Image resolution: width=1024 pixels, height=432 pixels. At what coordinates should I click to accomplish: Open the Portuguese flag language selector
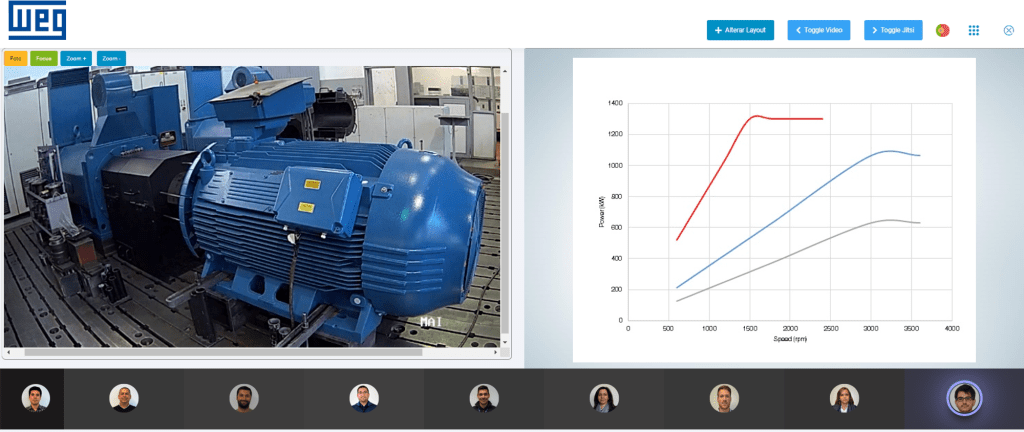coord(942,31)
